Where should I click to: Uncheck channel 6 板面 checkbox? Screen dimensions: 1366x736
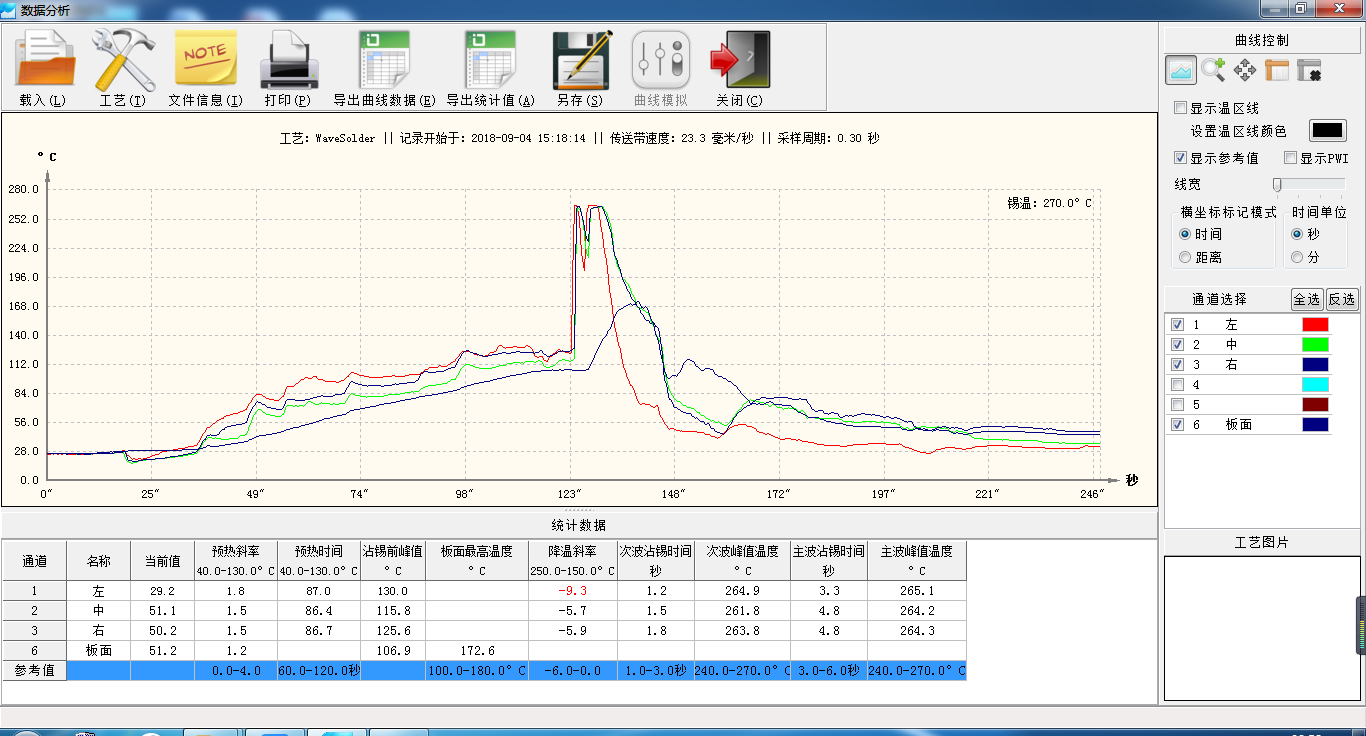(1177, 424)
